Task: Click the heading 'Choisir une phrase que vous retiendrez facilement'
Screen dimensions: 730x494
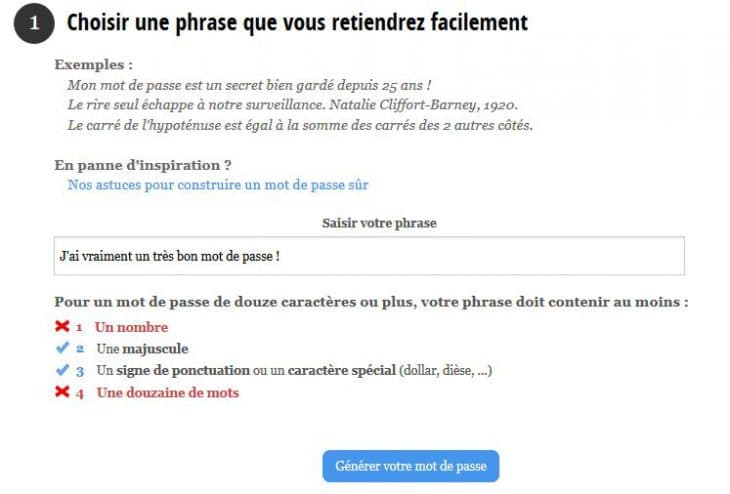Action: click(297, 22)
